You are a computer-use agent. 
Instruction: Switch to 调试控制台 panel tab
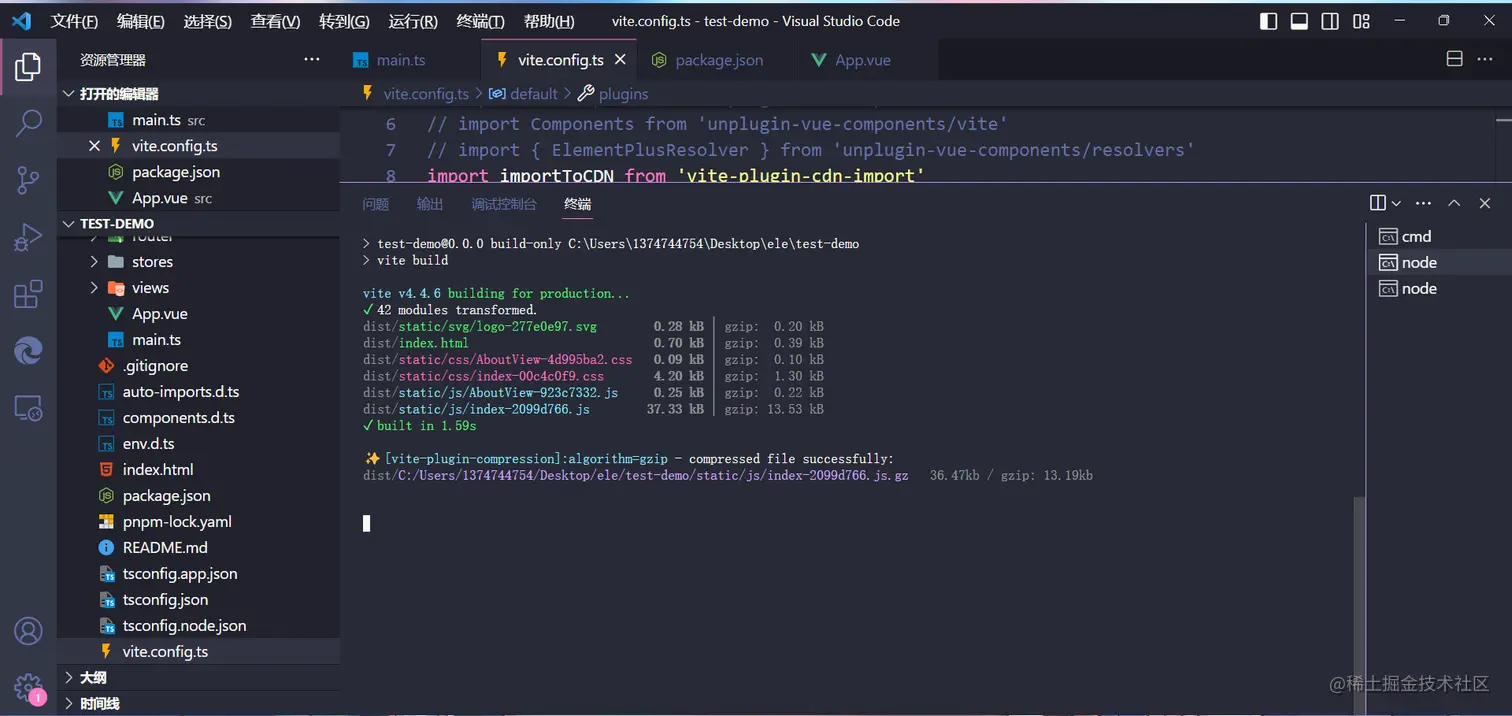coord(504,204)
